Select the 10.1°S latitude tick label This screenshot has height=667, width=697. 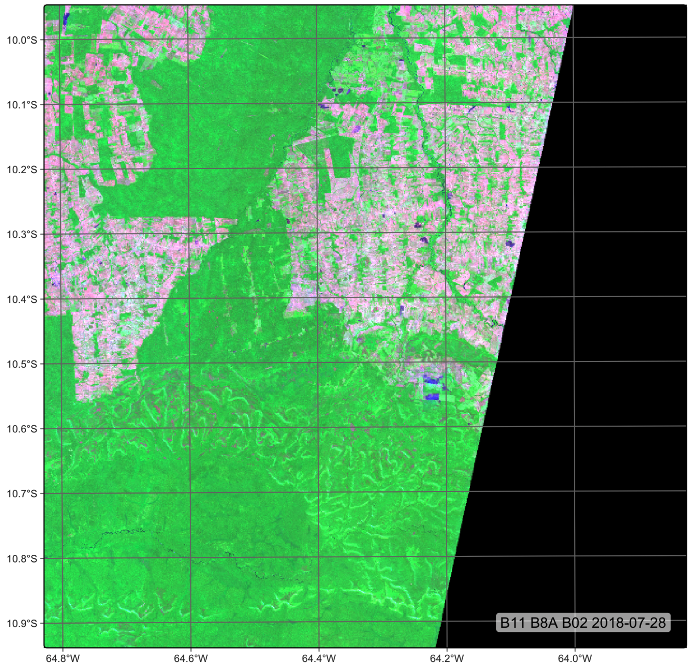point(20,105)
